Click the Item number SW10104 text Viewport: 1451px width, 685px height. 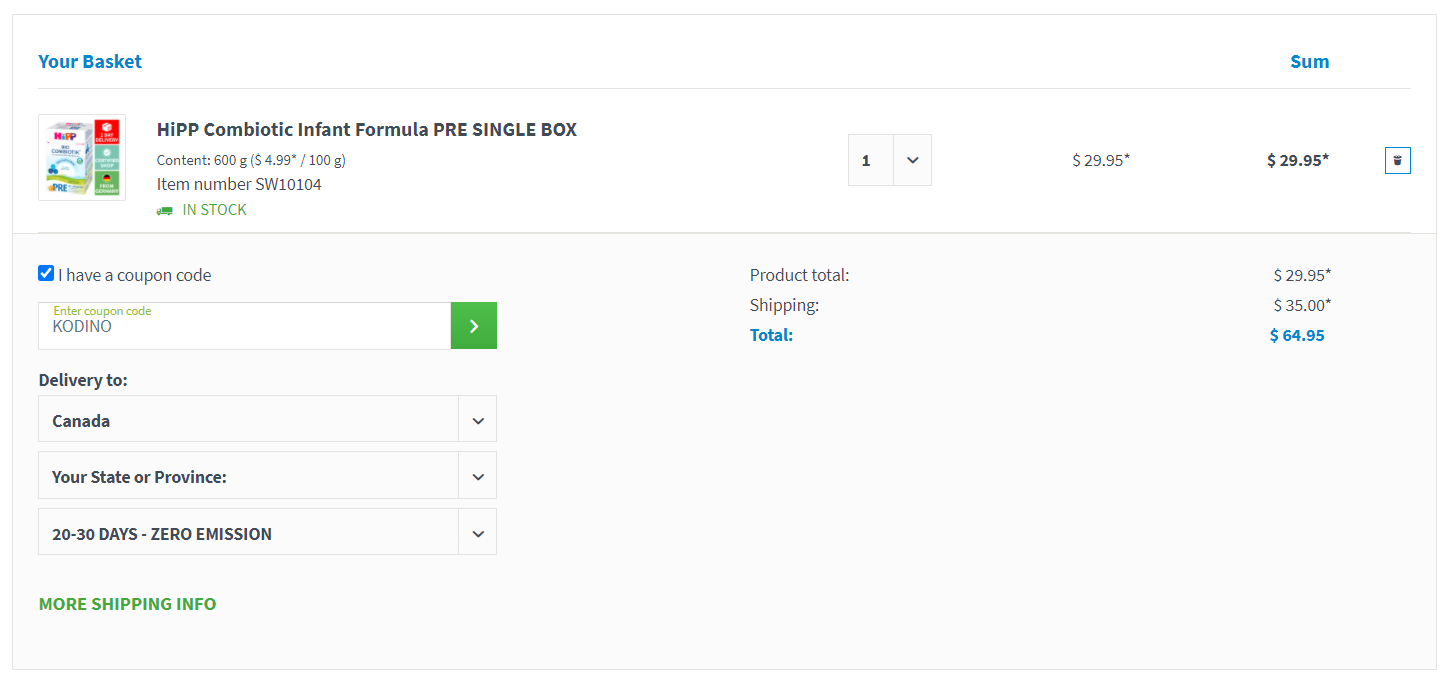coord(239,184)
